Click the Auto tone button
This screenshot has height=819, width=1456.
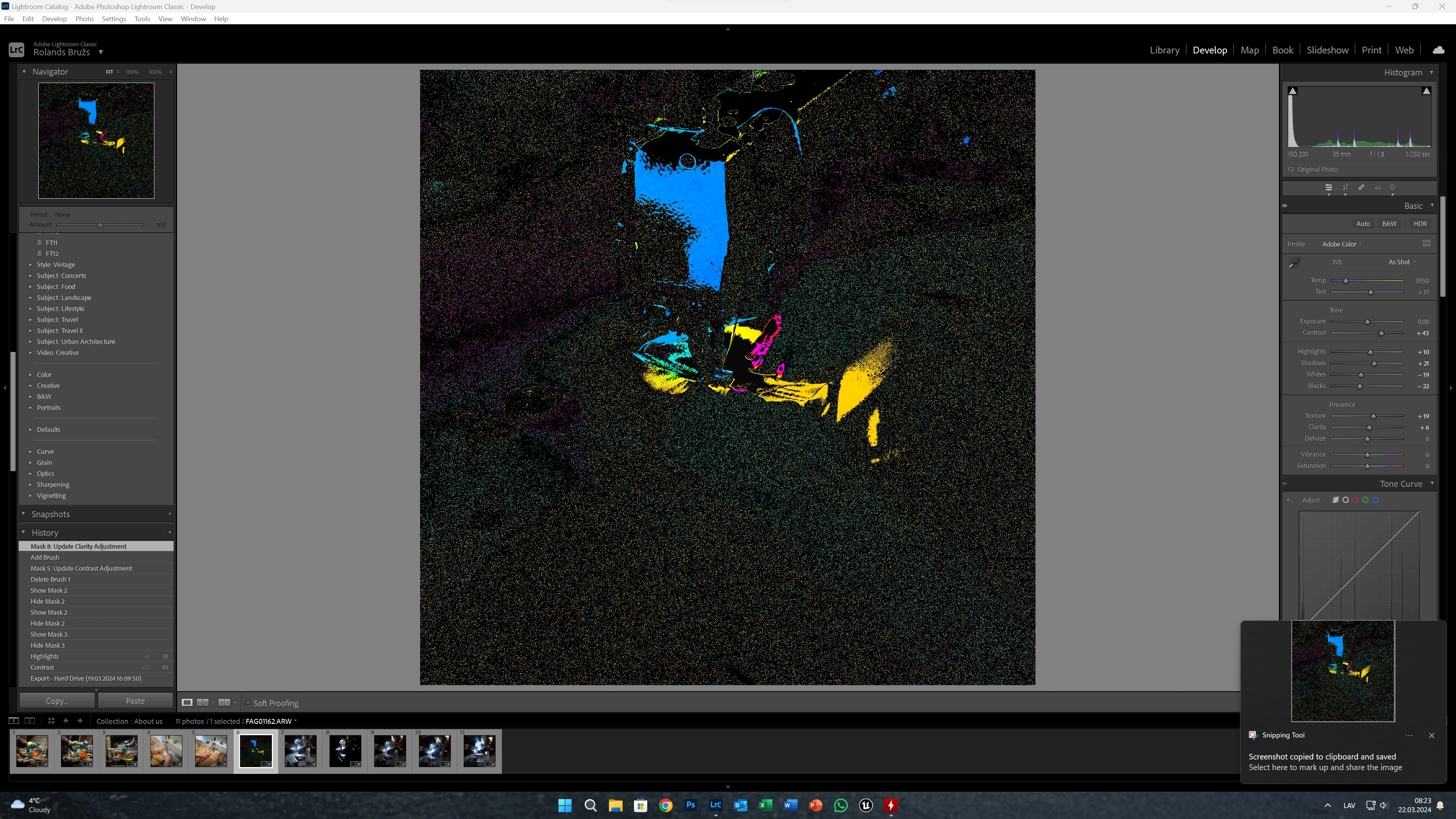pos(1363,224)
